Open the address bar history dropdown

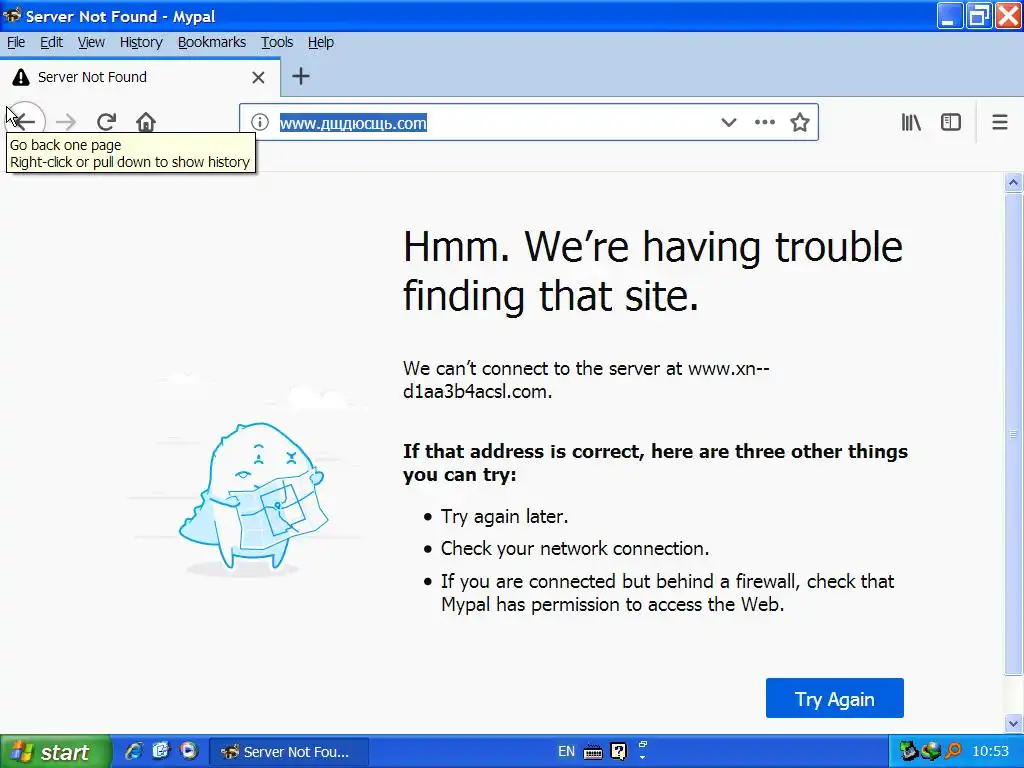[729, 122]
